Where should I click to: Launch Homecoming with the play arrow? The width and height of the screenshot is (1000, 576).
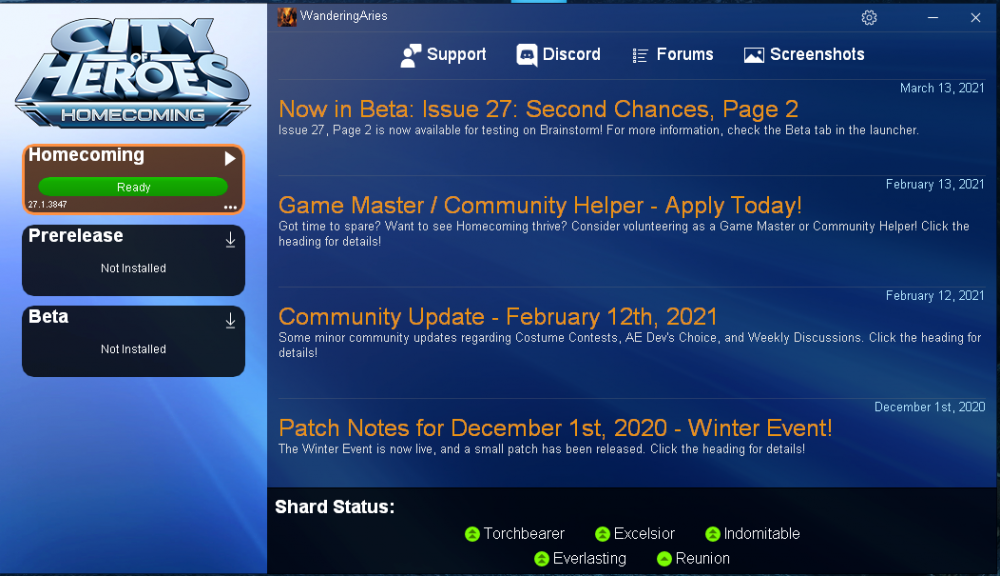(230, 157)
